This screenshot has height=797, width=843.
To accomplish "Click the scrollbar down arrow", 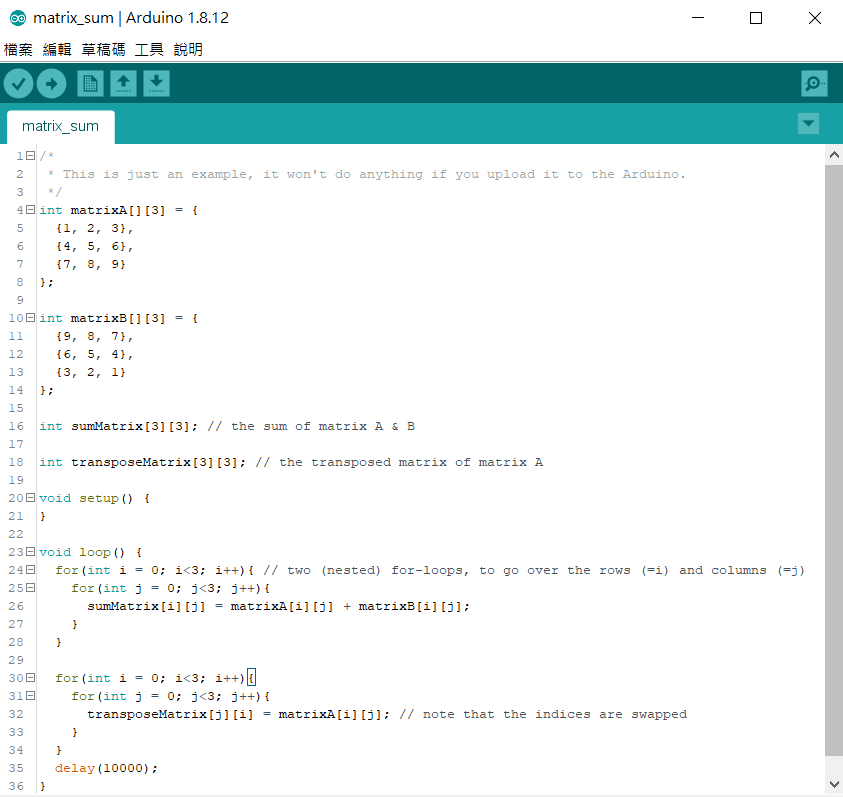I will click(x=833, y=785).
